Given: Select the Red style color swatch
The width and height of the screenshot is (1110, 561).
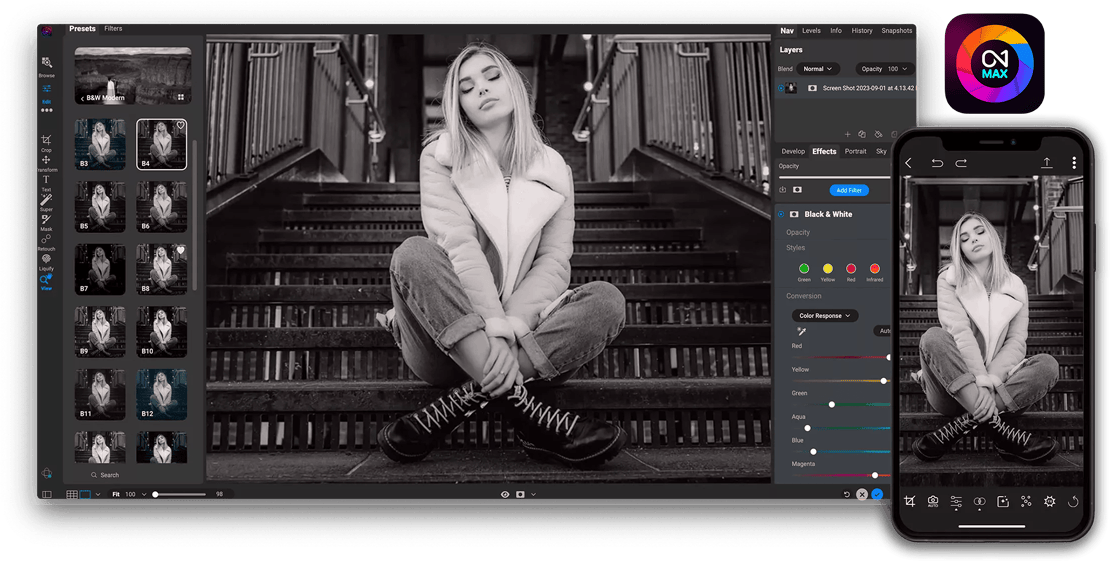Looking at the screenshot, I should (x=851, y=269).
